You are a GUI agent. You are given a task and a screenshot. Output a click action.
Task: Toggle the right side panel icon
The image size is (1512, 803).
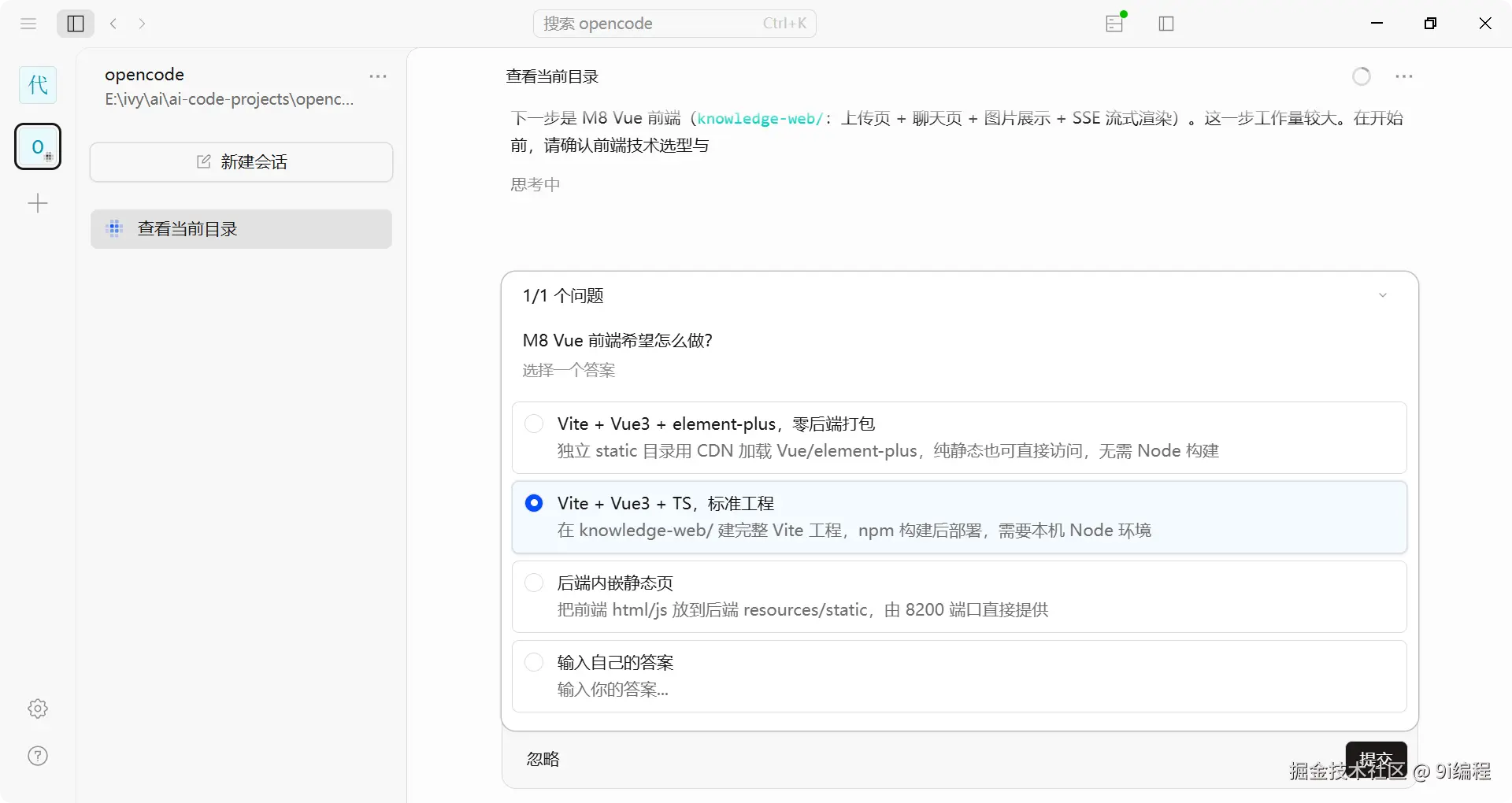(1166, 24)
